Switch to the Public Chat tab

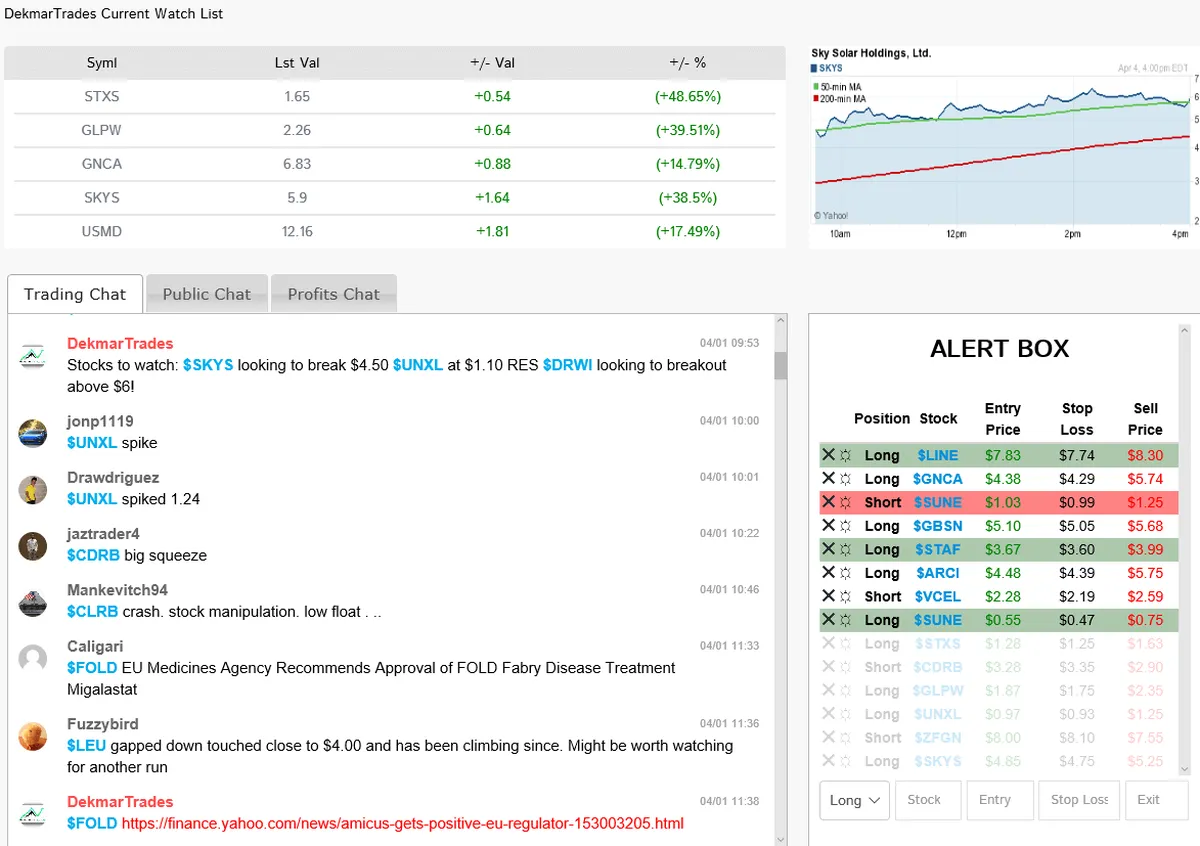(x=207, y=294)
